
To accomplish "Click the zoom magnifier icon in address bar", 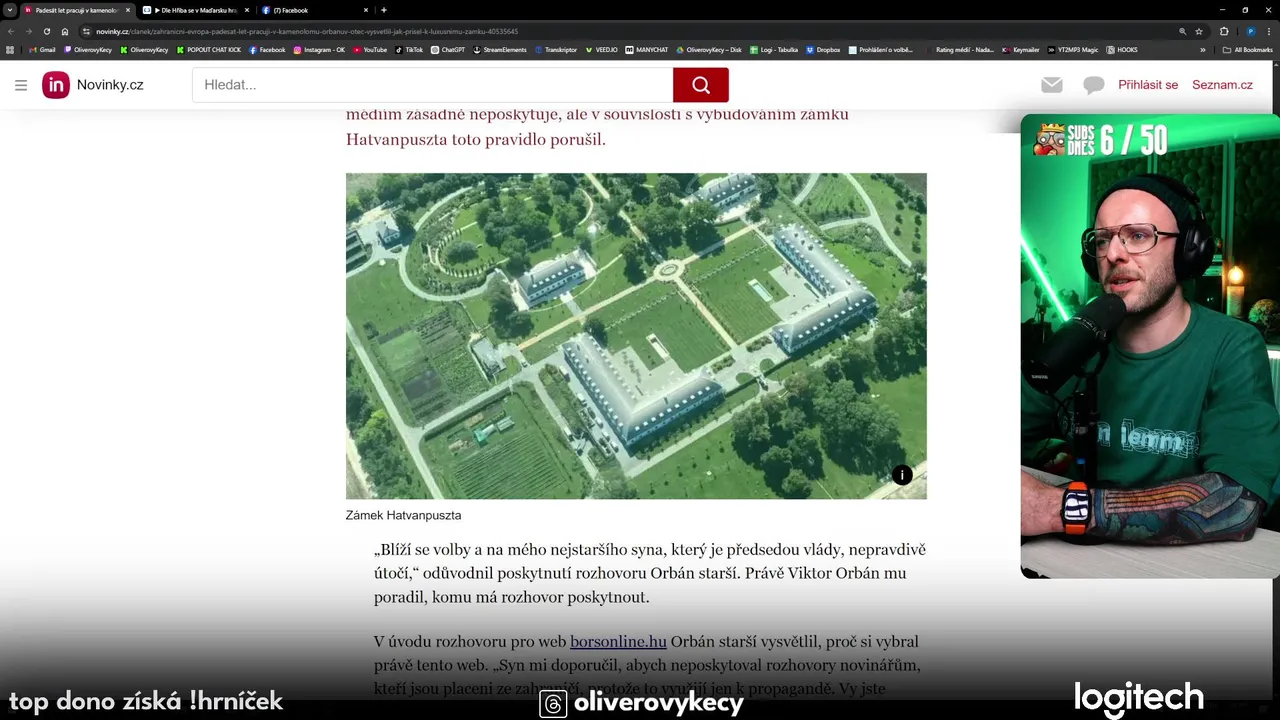I will point(1183,31).
